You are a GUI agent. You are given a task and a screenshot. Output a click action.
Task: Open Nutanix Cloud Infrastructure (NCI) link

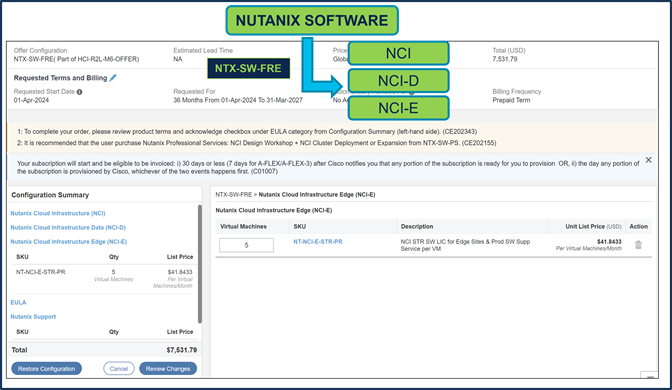(x=58, y=213)
